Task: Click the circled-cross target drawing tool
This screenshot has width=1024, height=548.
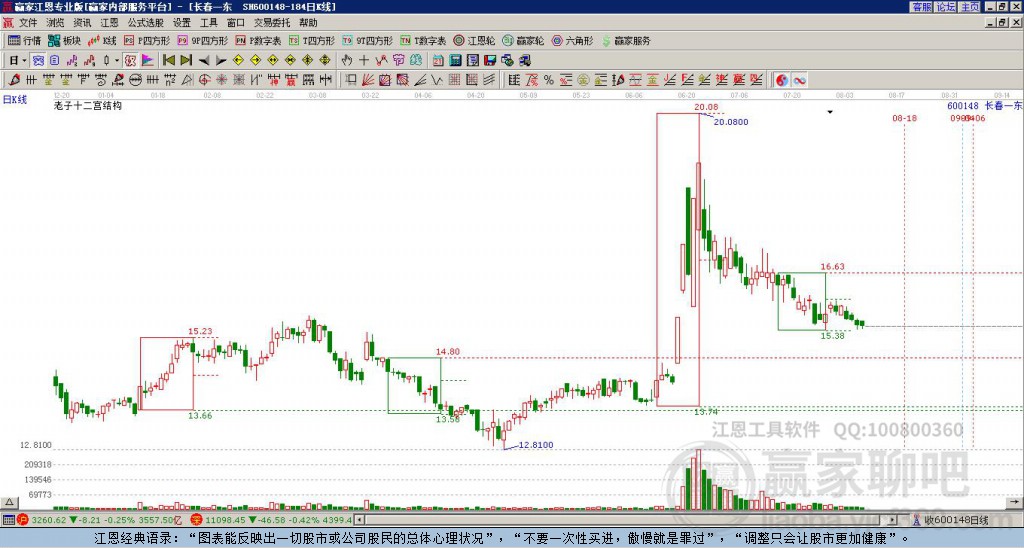Action: pos(204,80)
